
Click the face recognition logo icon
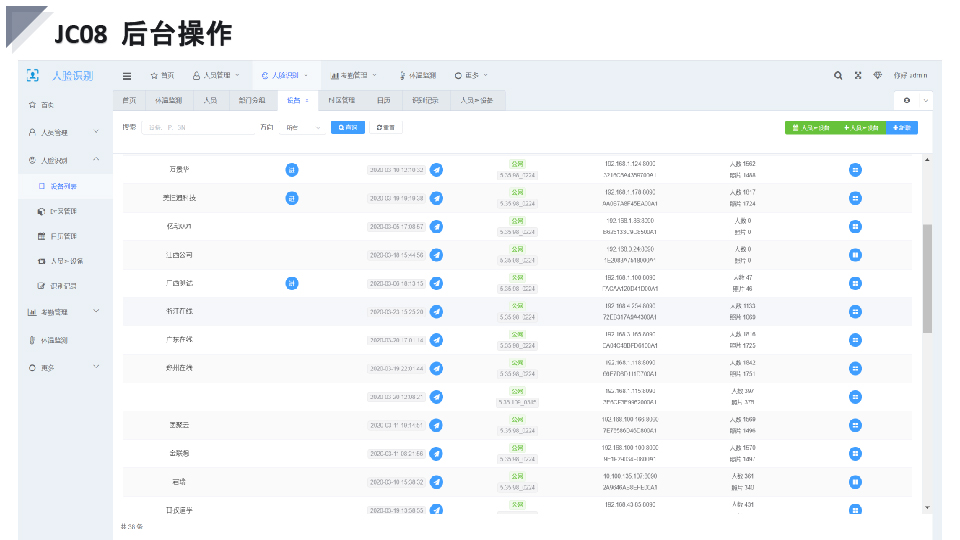33,75
